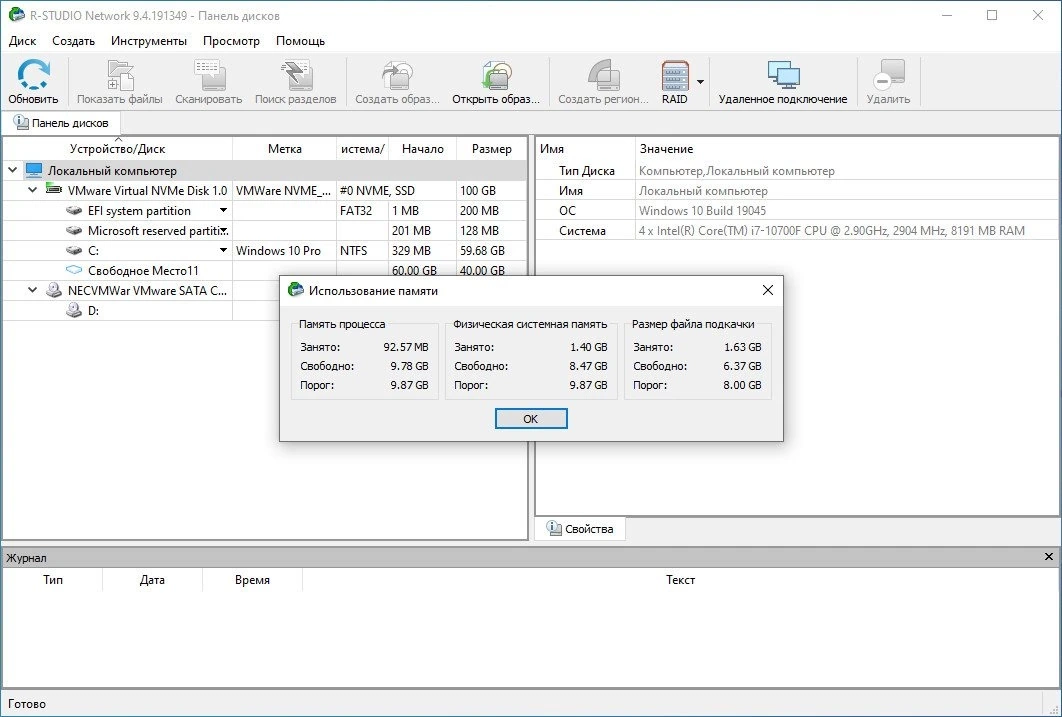Open the Диск menu
1062x717 pixels.
(22, 41)
